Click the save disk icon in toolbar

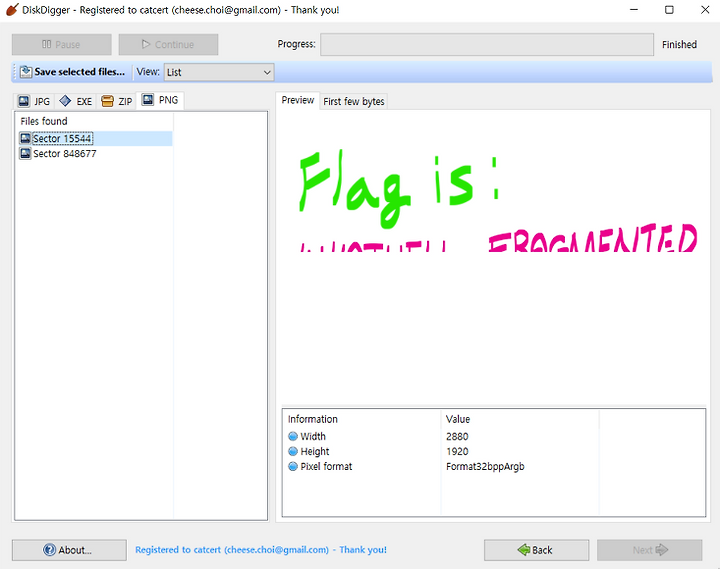(x=26, y=72)
